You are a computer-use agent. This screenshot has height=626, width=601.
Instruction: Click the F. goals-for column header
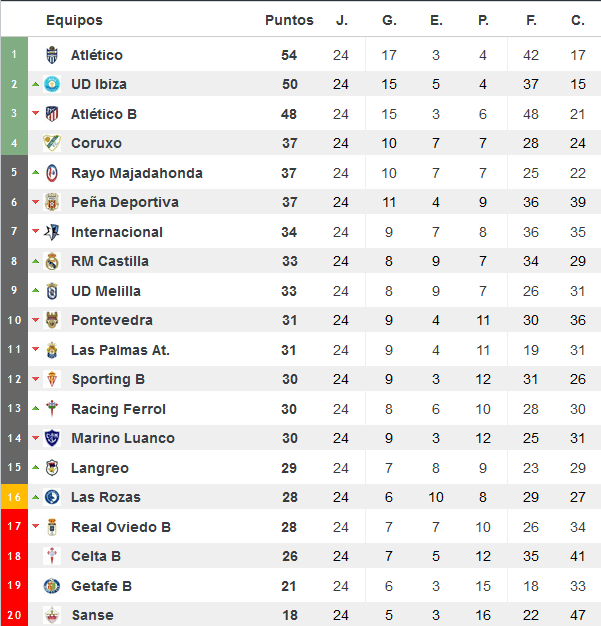pyautogui.click(x=531, y=20)
